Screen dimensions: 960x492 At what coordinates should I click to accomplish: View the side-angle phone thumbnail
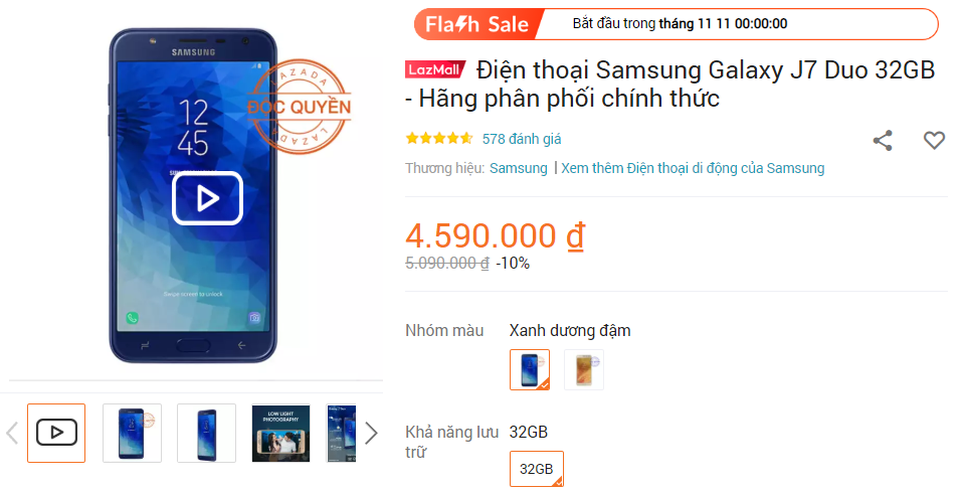click(x=206, y=433)
